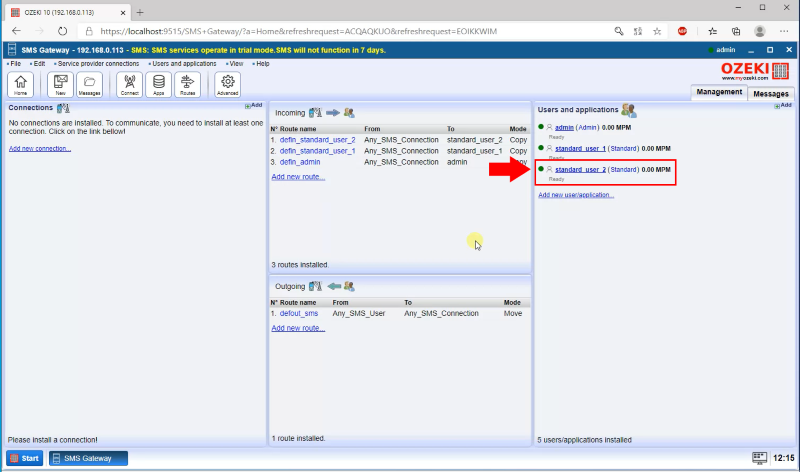The height and width of the screenshot is (472, 800).
Task: Open browser profile avatar icon
Action: pyautogui.click(x=760, y=31)
